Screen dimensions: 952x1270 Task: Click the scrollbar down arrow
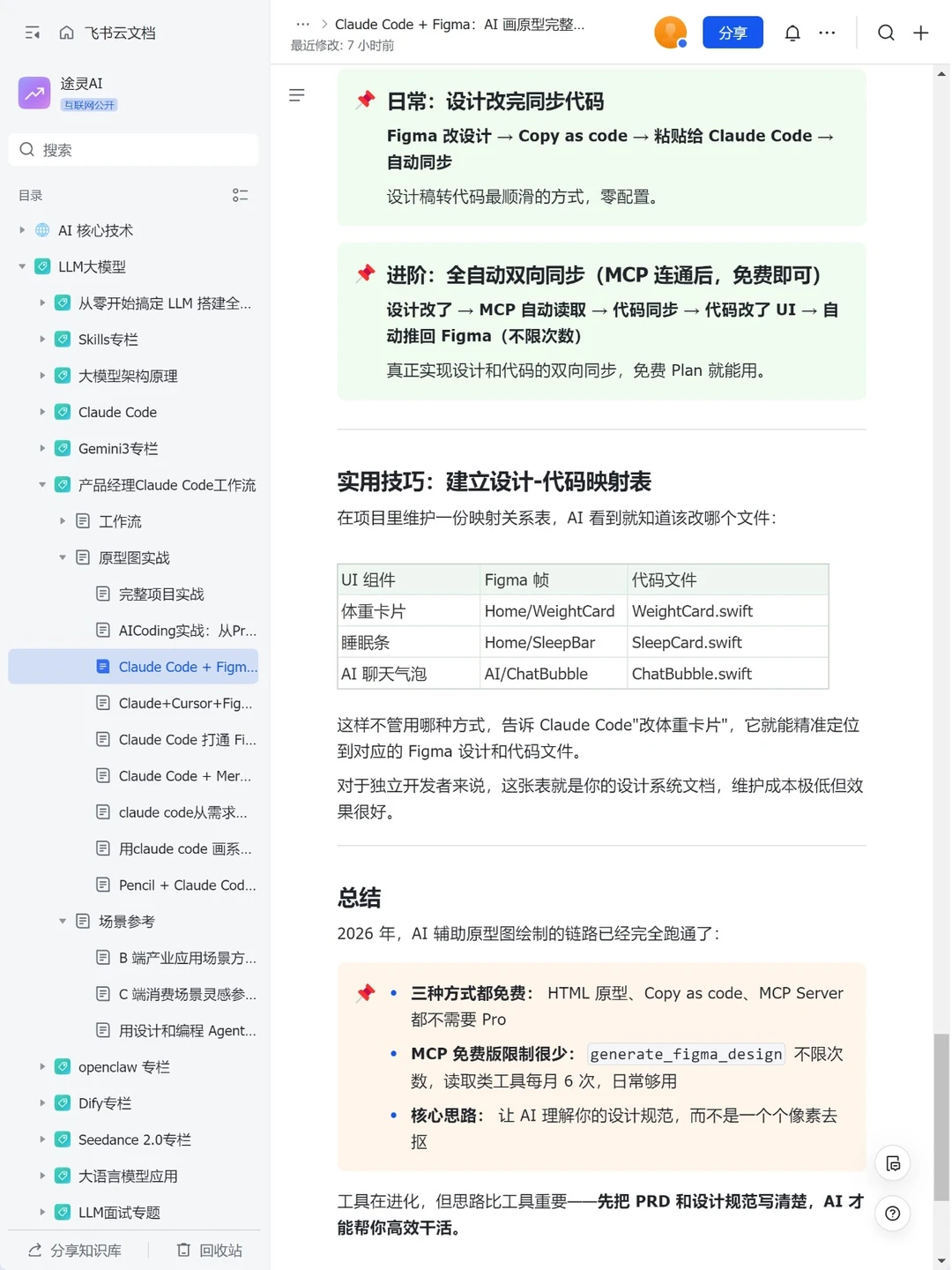point(941,1261)
